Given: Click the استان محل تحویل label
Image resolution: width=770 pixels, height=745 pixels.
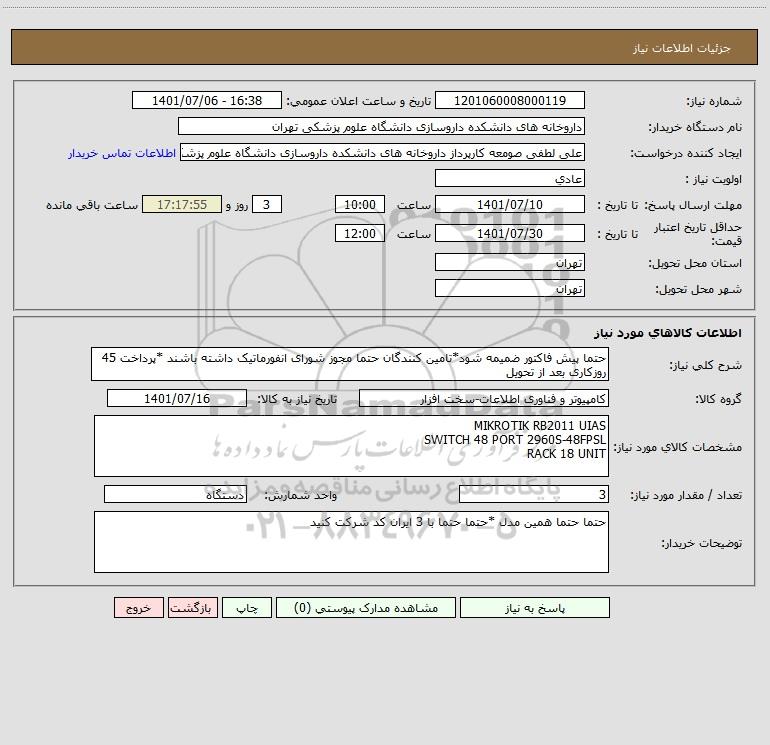Looking at the screenshot, I should (x=695, y=263).
